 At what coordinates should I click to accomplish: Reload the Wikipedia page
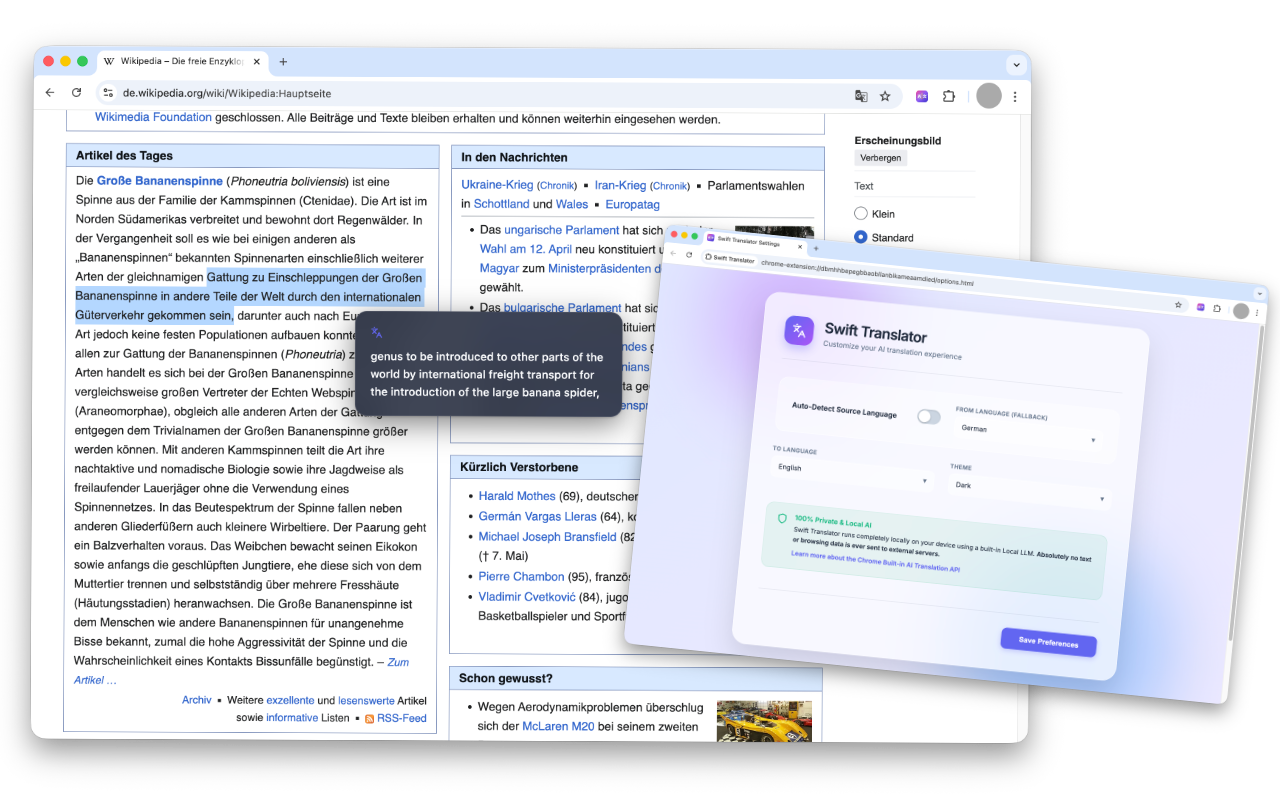76,92
